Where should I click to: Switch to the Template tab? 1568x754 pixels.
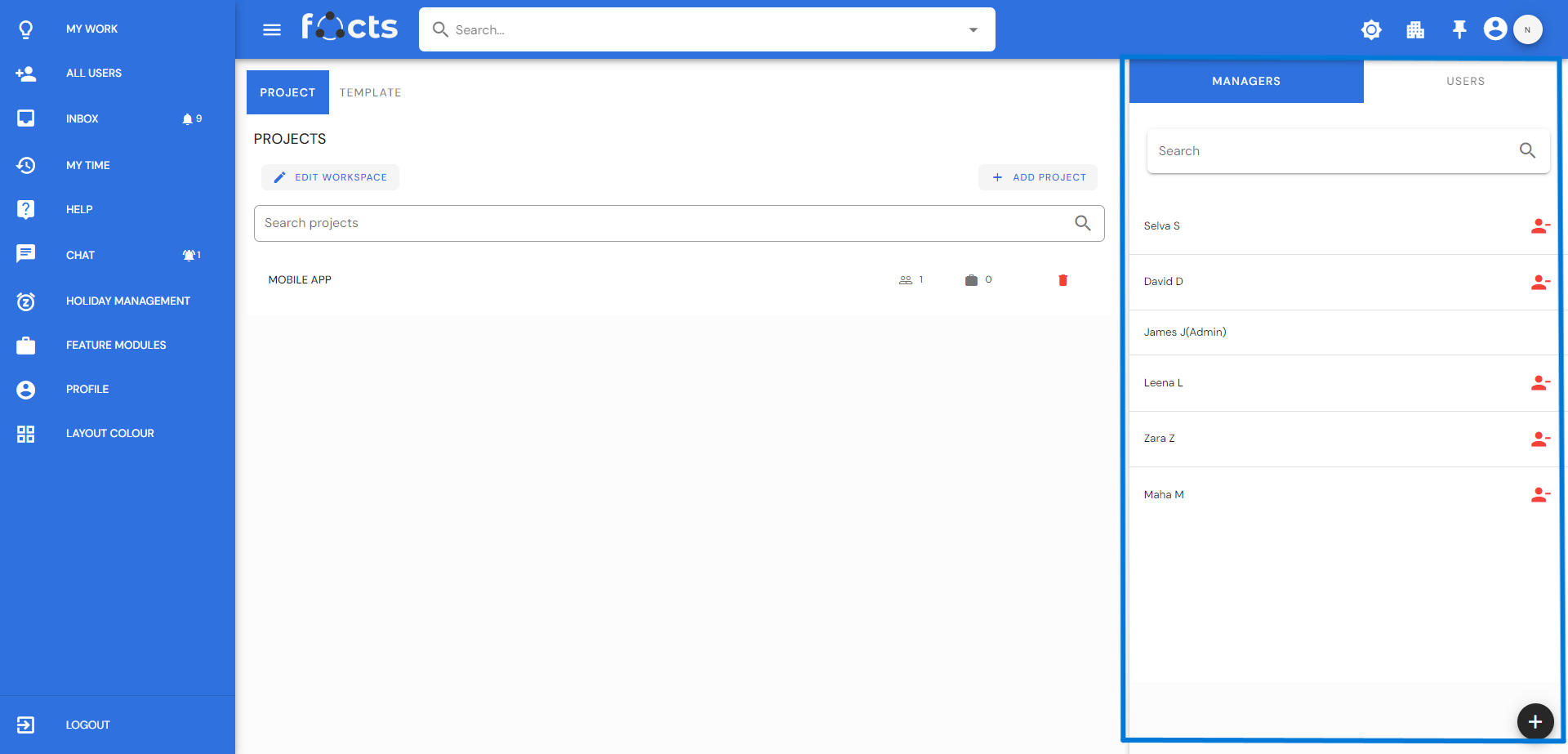[x=370, y=92]
